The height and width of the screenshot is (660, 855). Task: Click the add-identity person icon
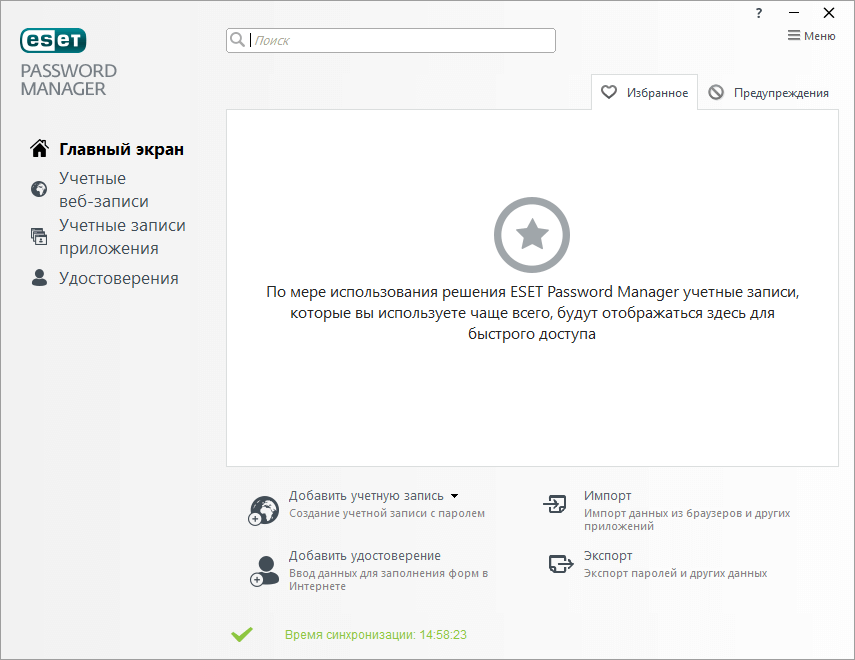pos(263,568)
